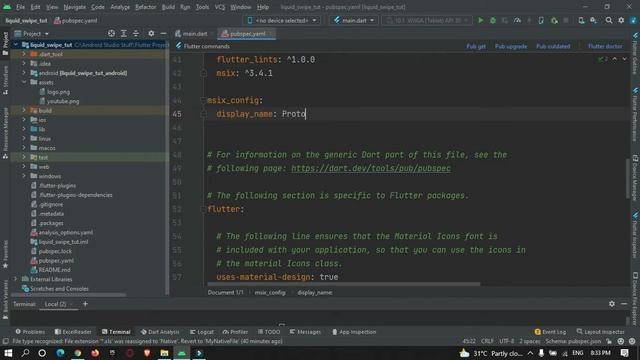Screen dimensions: 640x360
Task: Toggle tool window bars icon in status bar
Action: (5, 341)
